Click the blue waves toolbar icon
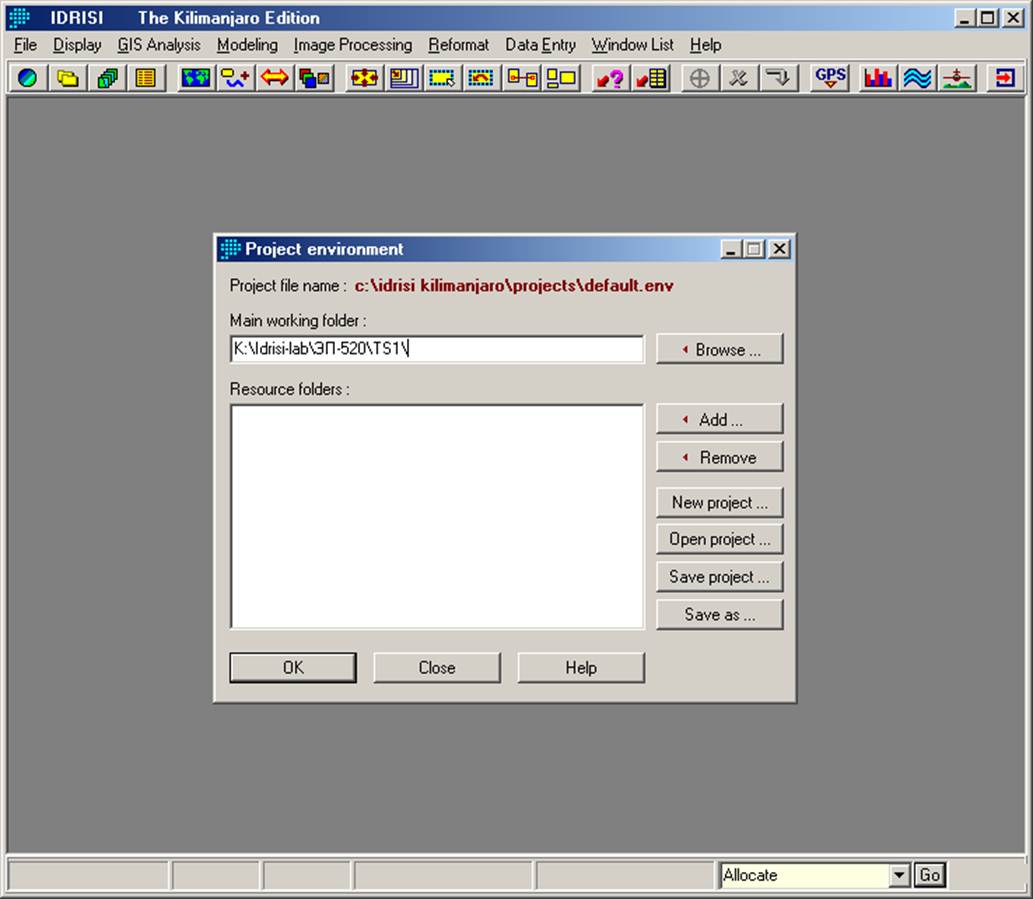 click(917, 78)
